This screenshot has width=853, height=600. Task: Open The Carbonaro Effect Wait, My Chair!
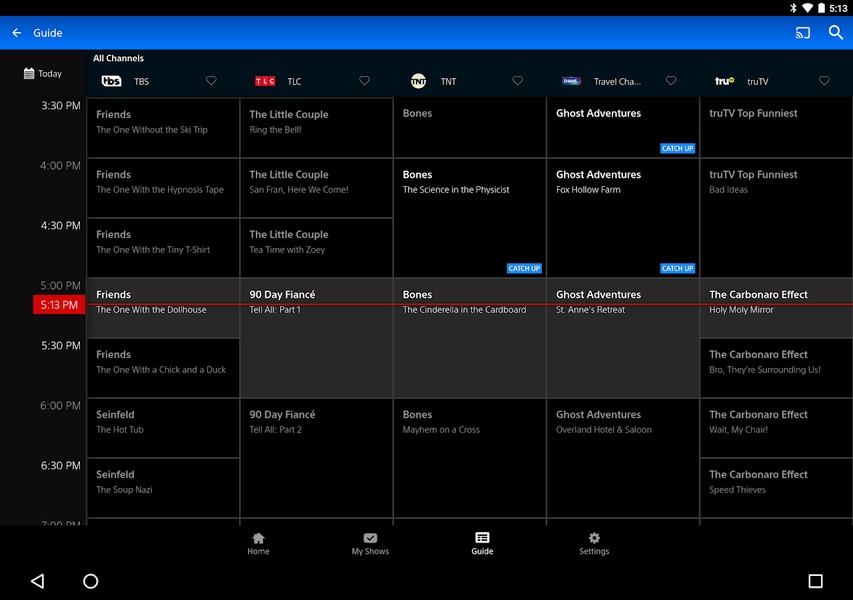(x=776, y=428)
